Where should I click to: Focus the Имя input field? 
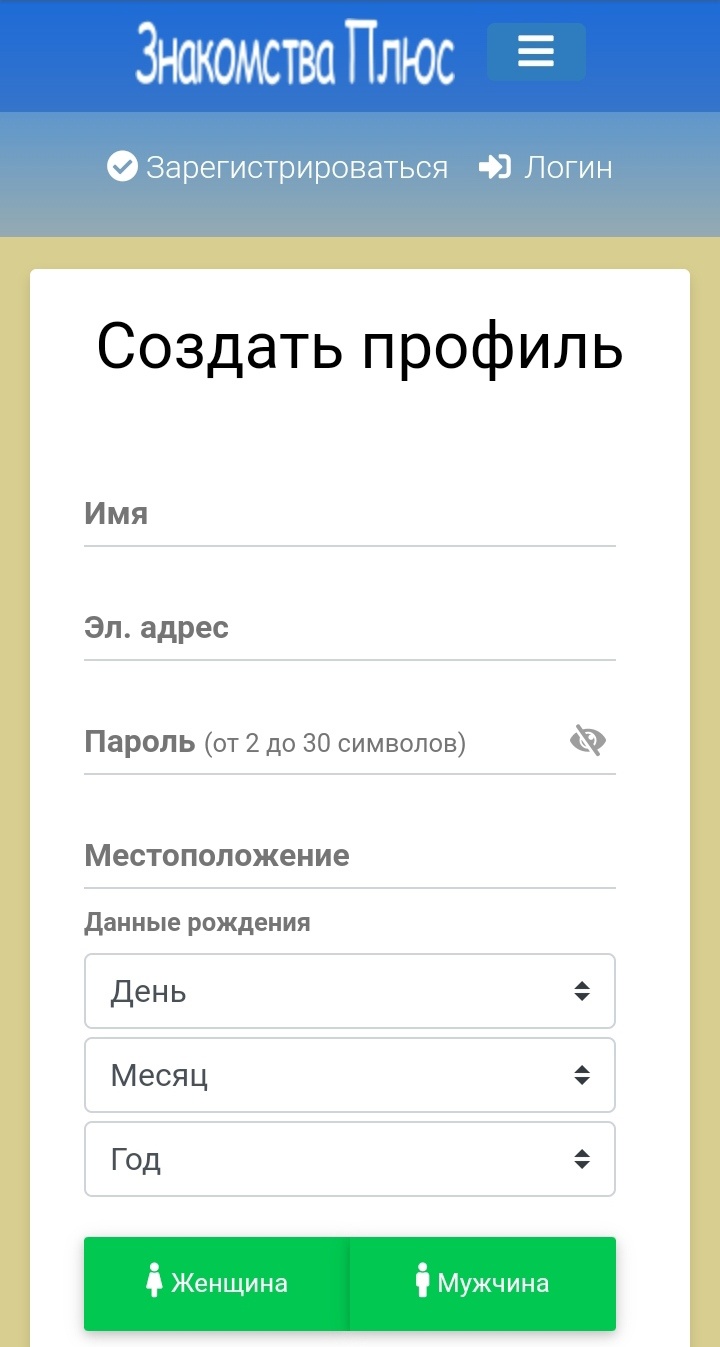click(x=350, y=515)
